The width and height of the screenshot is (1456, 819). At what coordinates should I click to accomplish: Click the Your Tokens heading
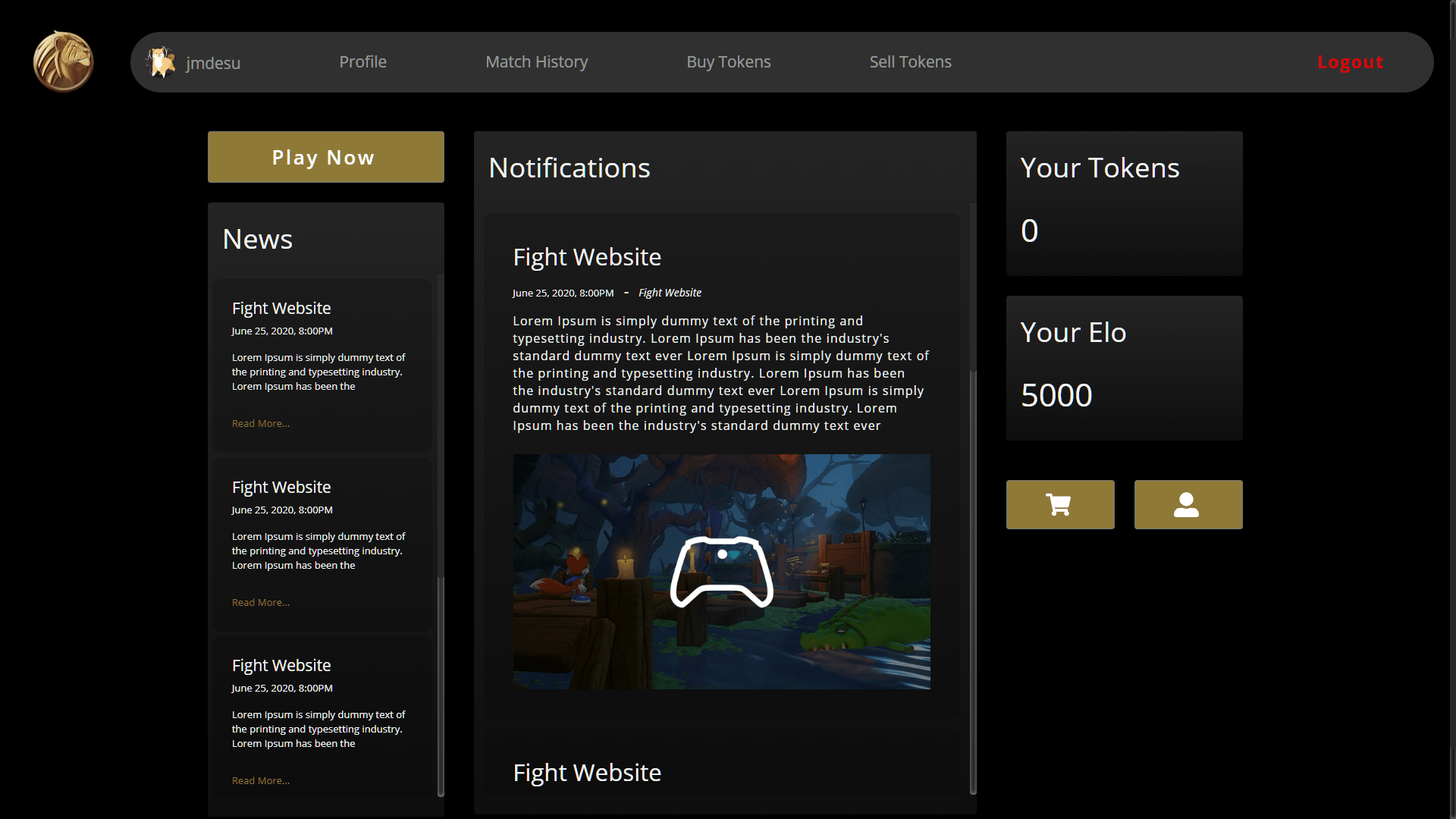tap(1100, 168)
